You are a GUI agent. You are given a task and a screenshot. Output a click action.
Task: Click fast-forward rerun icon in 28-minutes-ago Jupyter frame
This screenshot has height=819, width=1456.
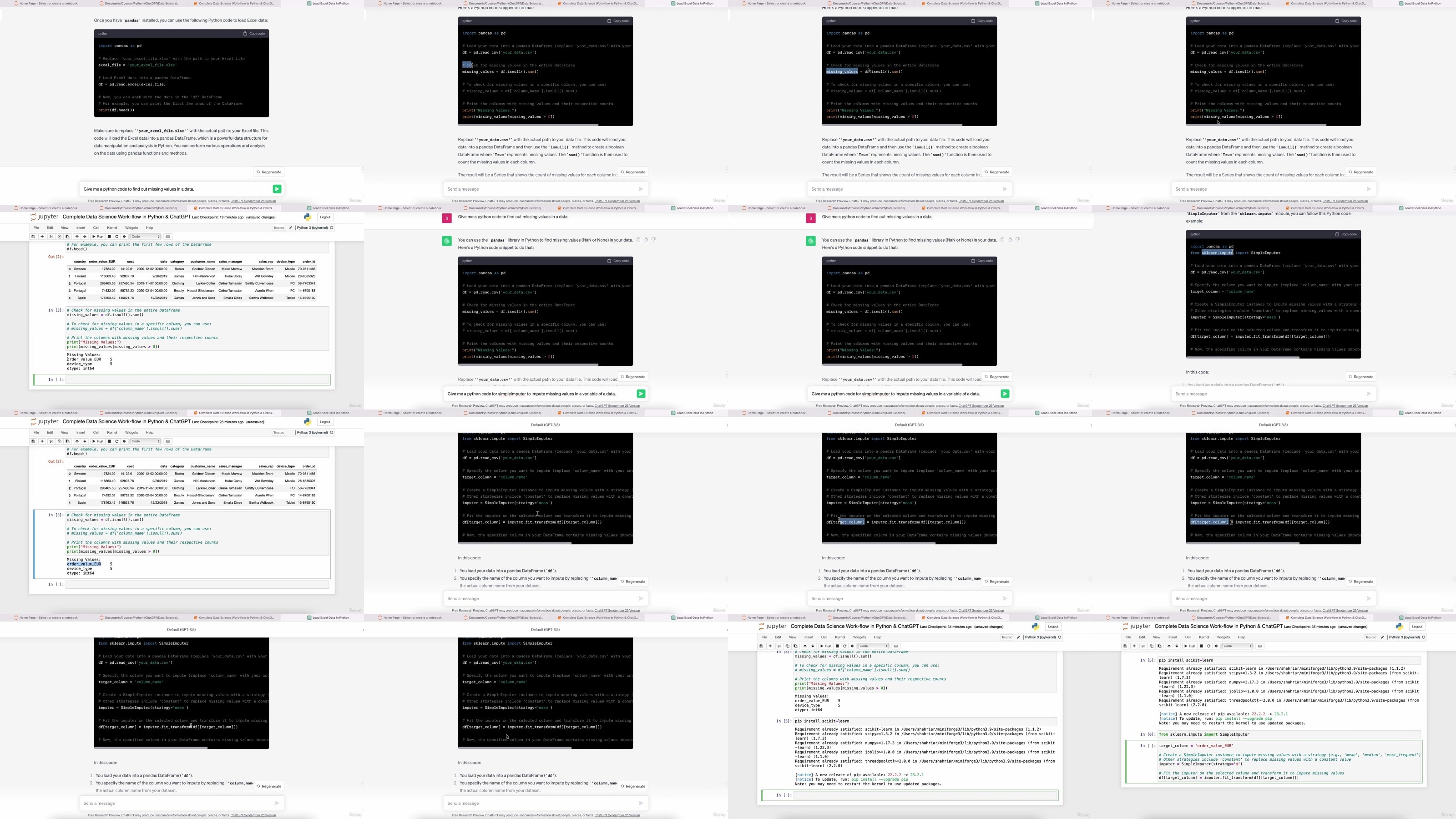(124, 441)
